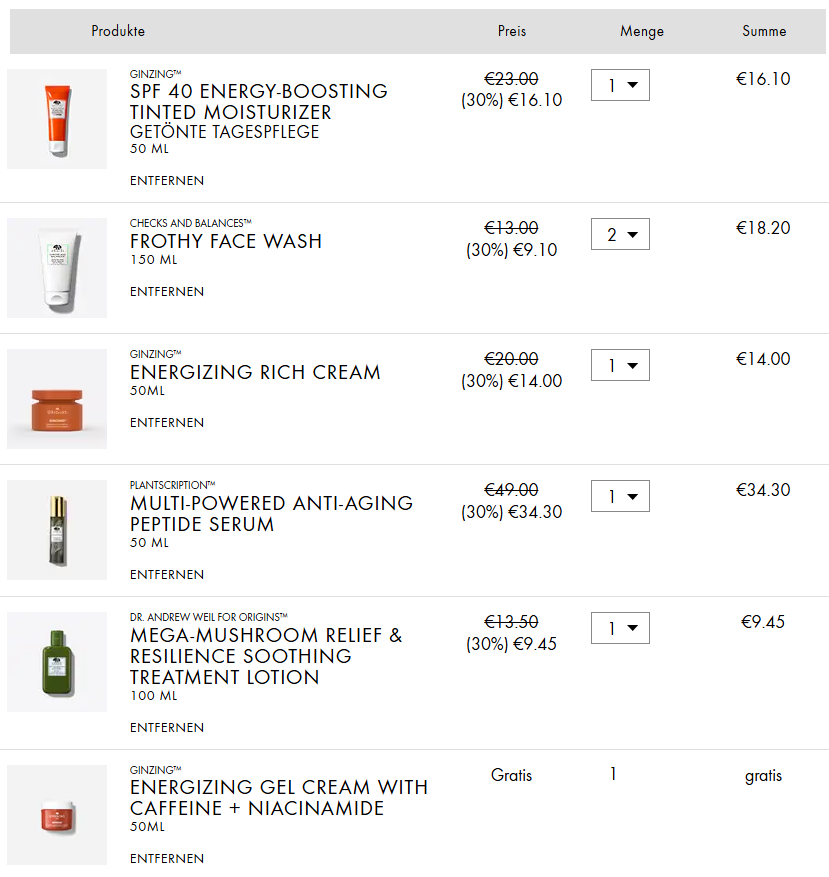Click the Frothy Face Wash tube thumbnail
The height and width of the screenshot is (877, 829).
[57, 268]
